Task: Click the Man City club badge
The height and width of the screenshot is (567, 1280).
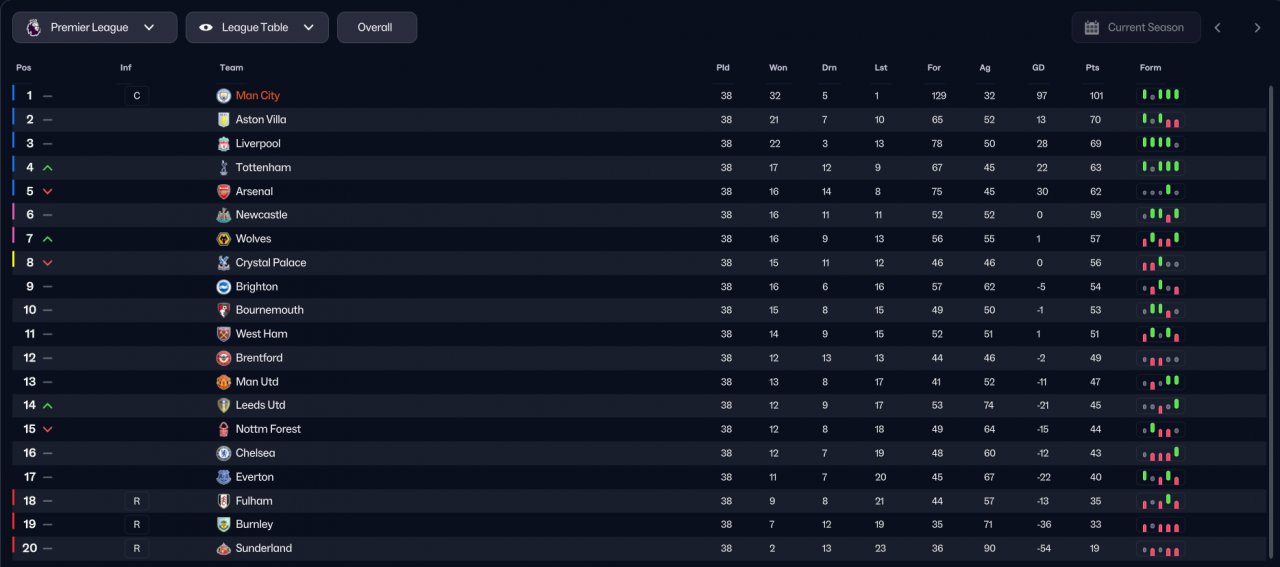Action: pyautogui.click(x=224, y=96)
